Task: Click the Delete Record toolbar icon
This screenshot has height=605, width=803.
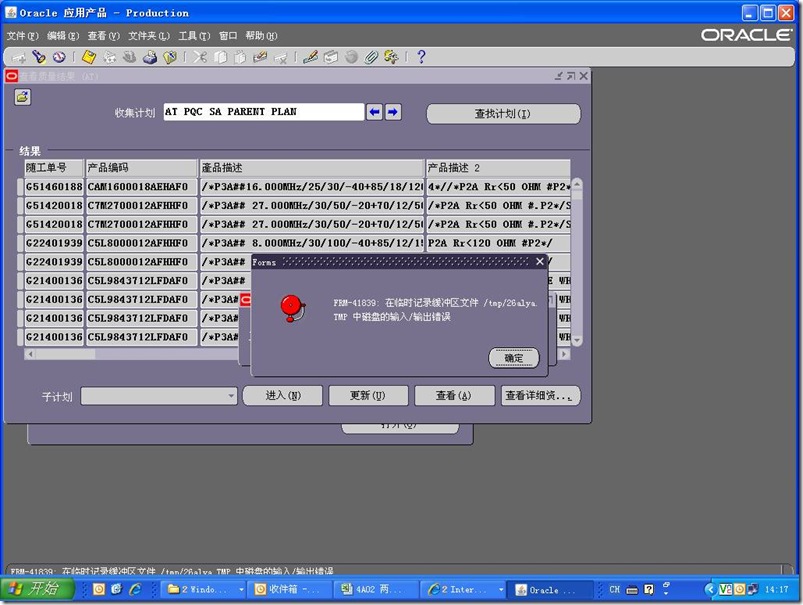Action: (281, 57)
